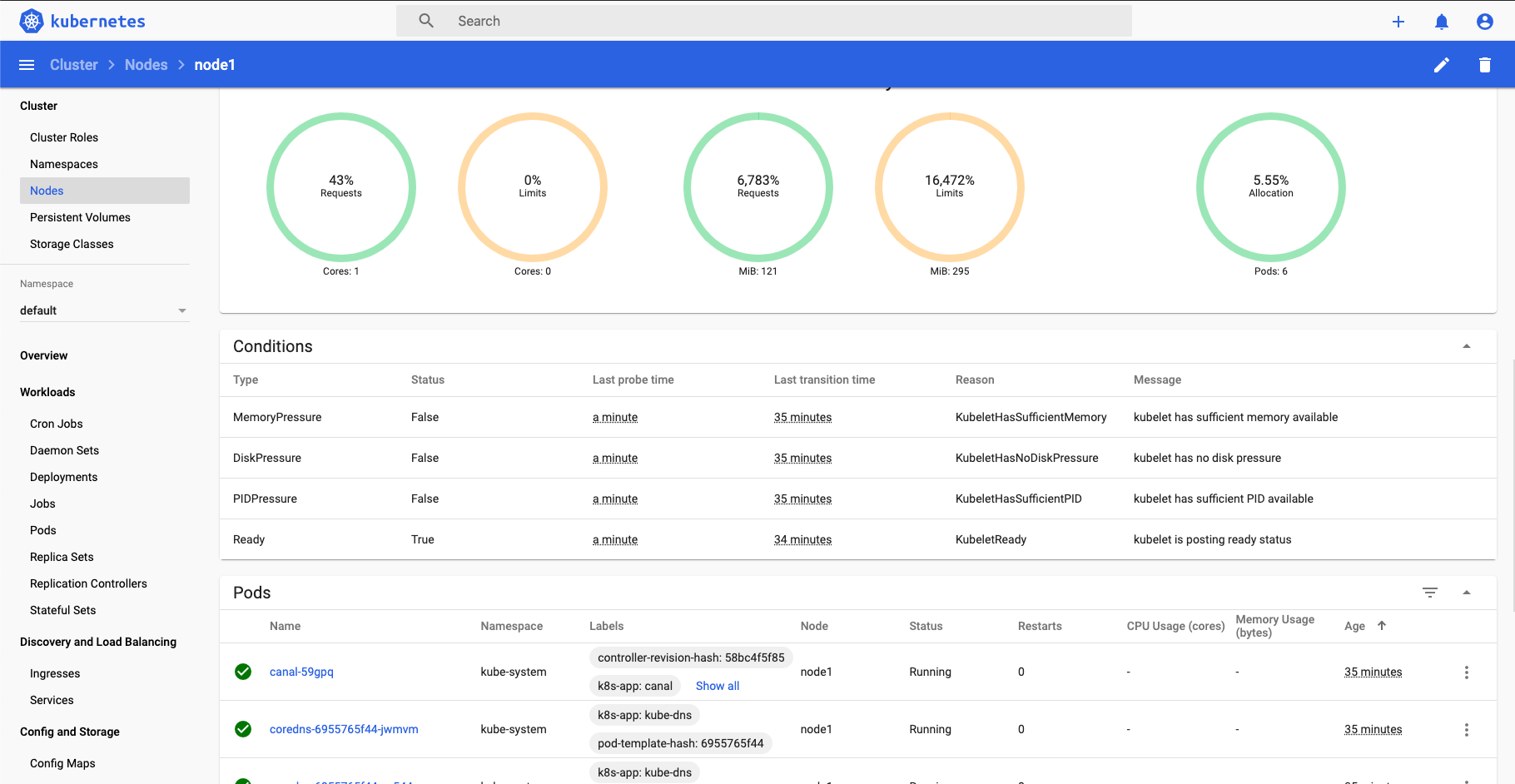Click Show all labels link
The height and width of the screenshot is (784, 1515).
pos(718,686)
